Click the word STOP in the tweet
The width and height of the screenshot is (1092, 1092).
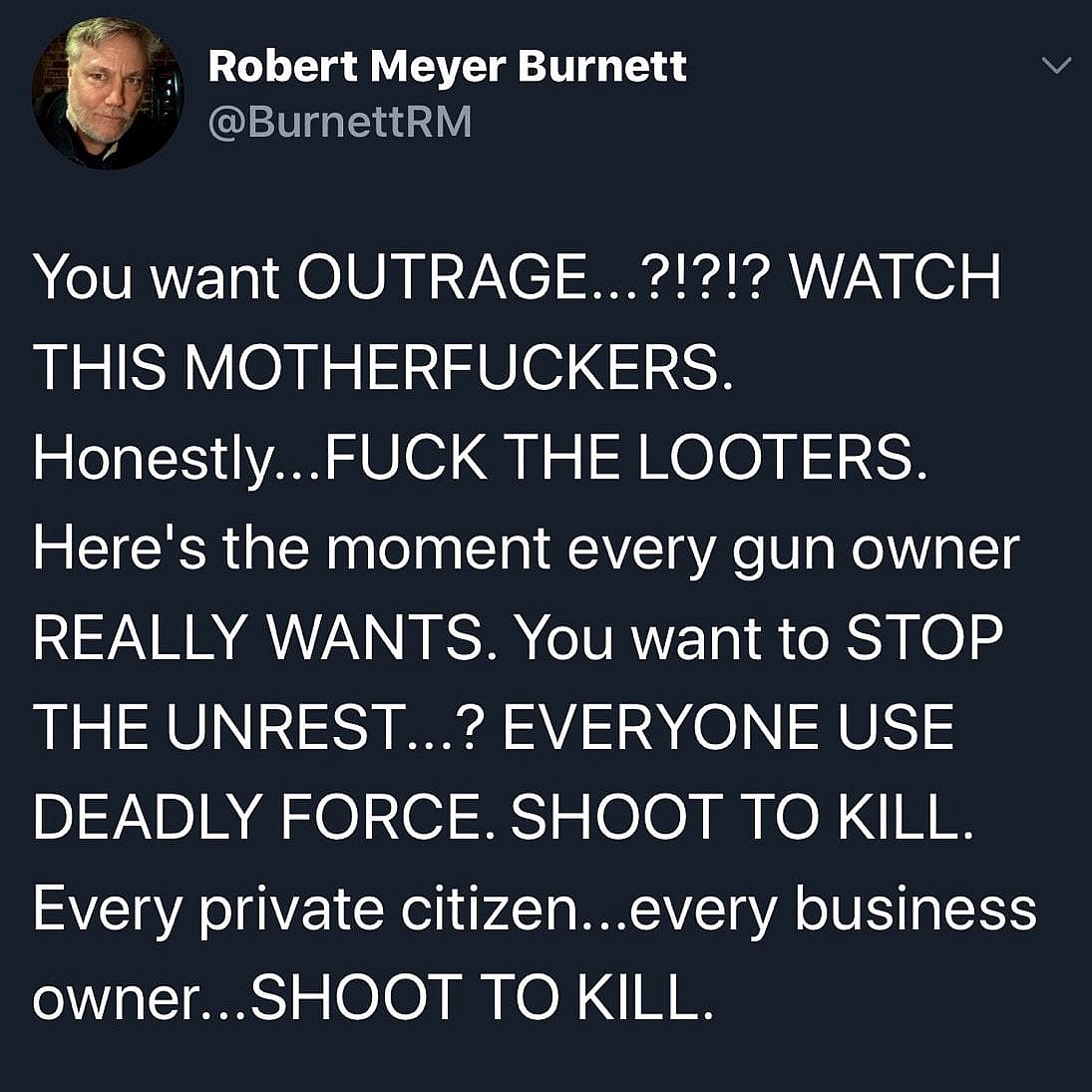[924, 638]
